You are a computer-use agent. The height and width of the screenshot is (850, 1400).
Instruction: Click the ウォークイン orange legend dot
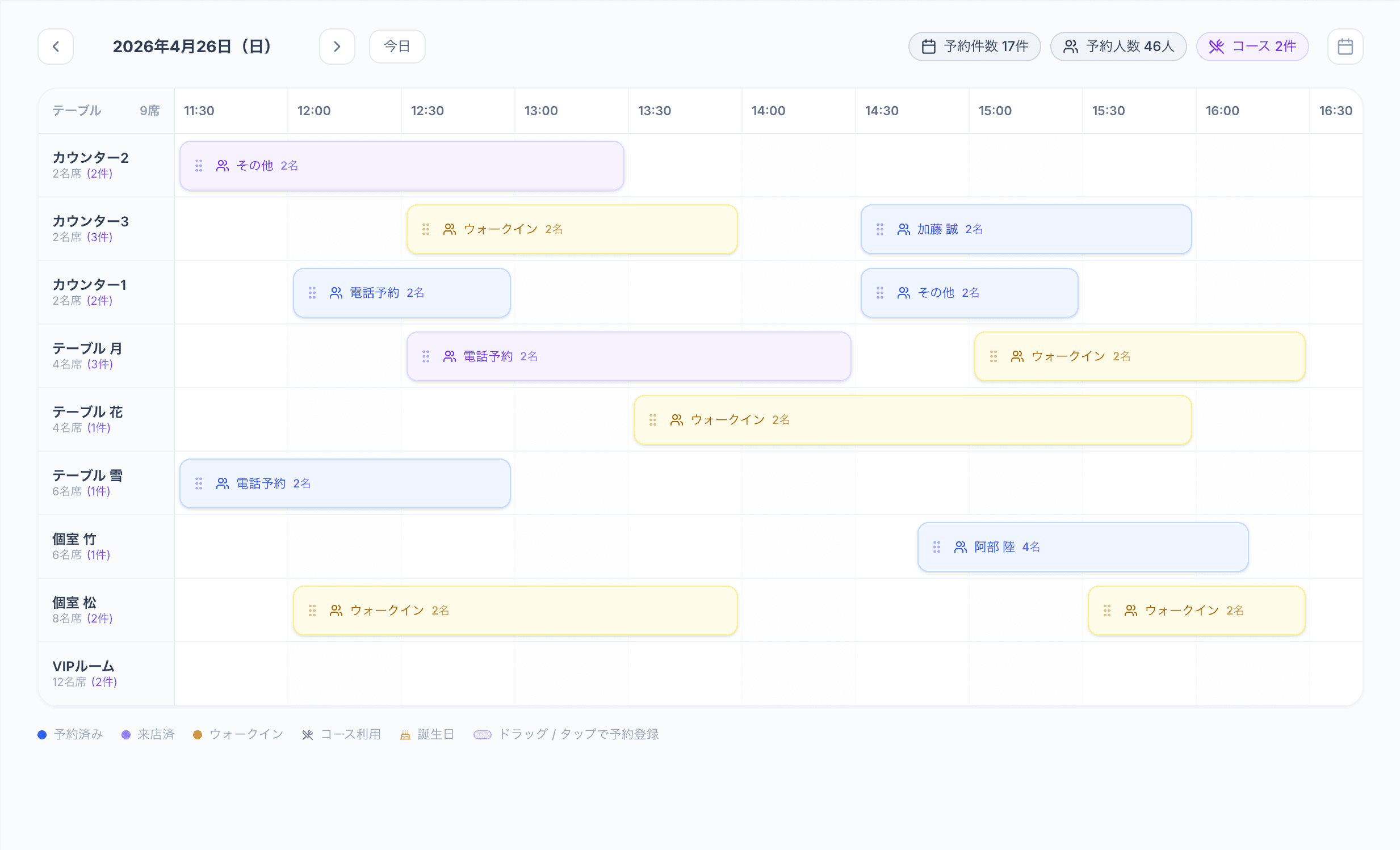pyautogui.click(x=197, y=735)
